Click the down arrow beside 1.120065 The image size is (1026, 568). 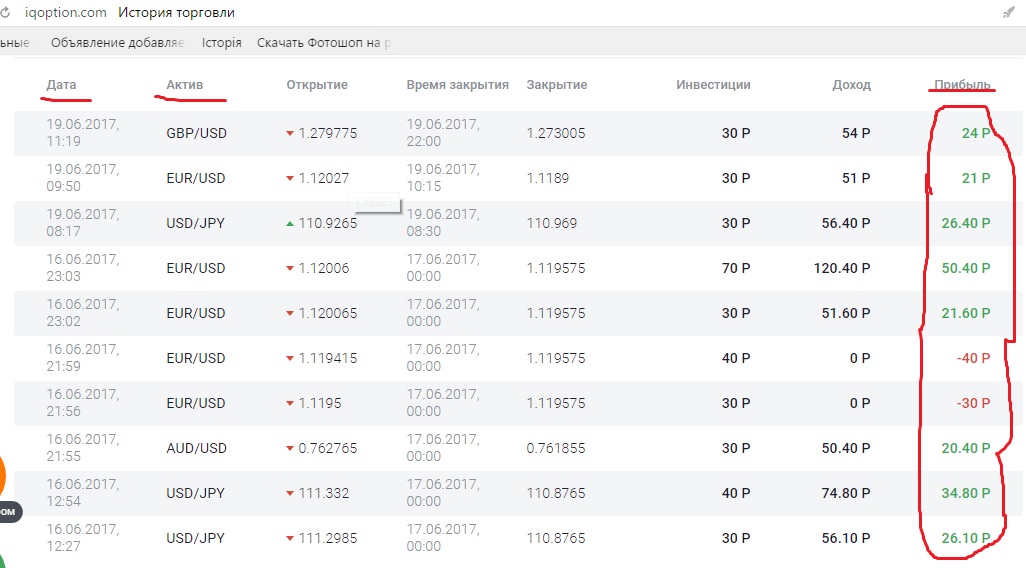[290, 313]
